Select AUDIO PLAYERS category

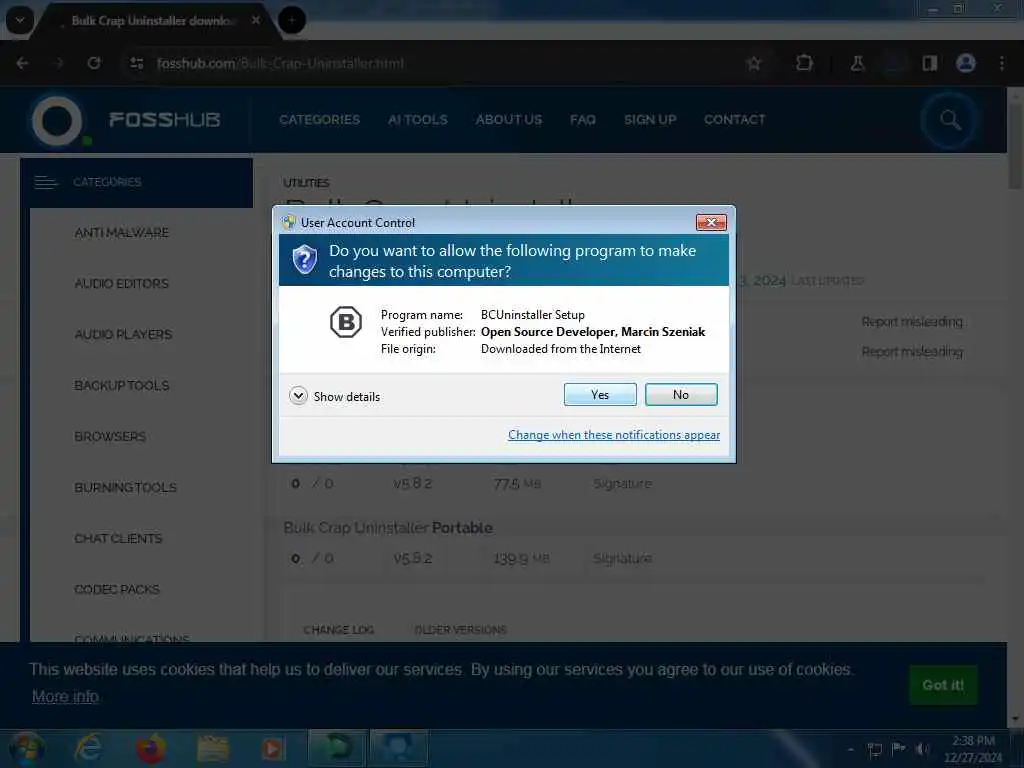tap(123, 334)
